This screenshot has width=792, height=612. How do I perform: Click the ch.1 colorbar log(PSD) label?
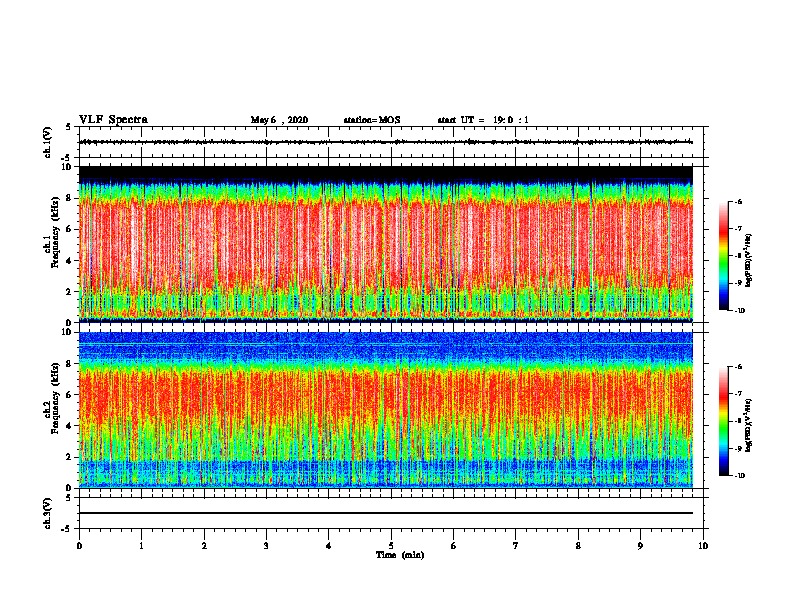[749, 261]
